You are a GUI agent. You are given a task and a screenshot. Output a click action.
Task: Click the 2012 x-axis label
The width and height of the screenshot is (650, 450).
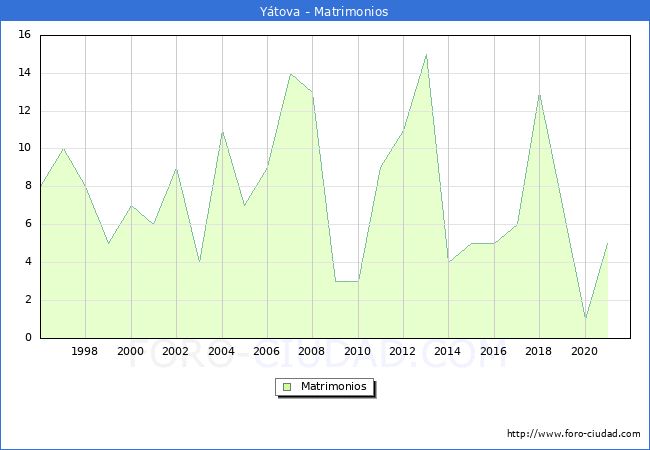point(403,351)
